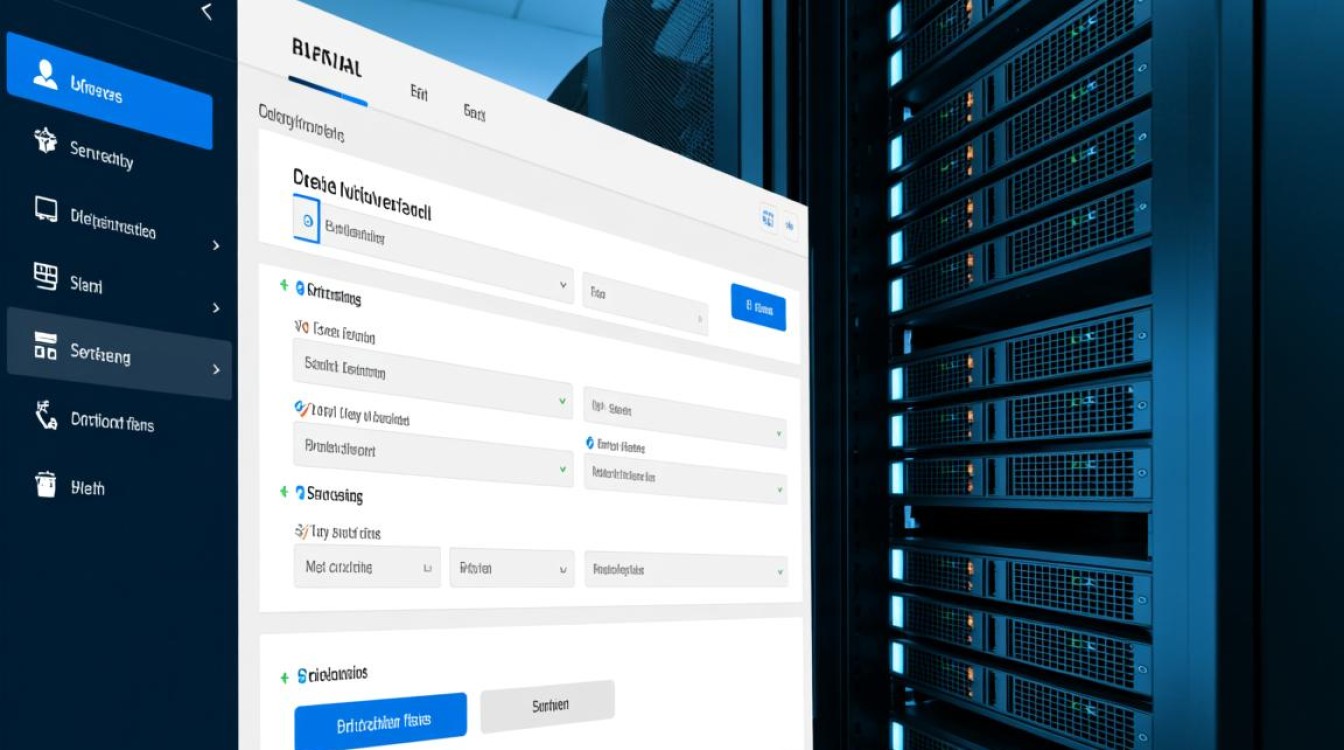Viewport: 1344px width, 750px height.
Task: Click the trash bin icon in sidebar
Action: tap(46, 484)
